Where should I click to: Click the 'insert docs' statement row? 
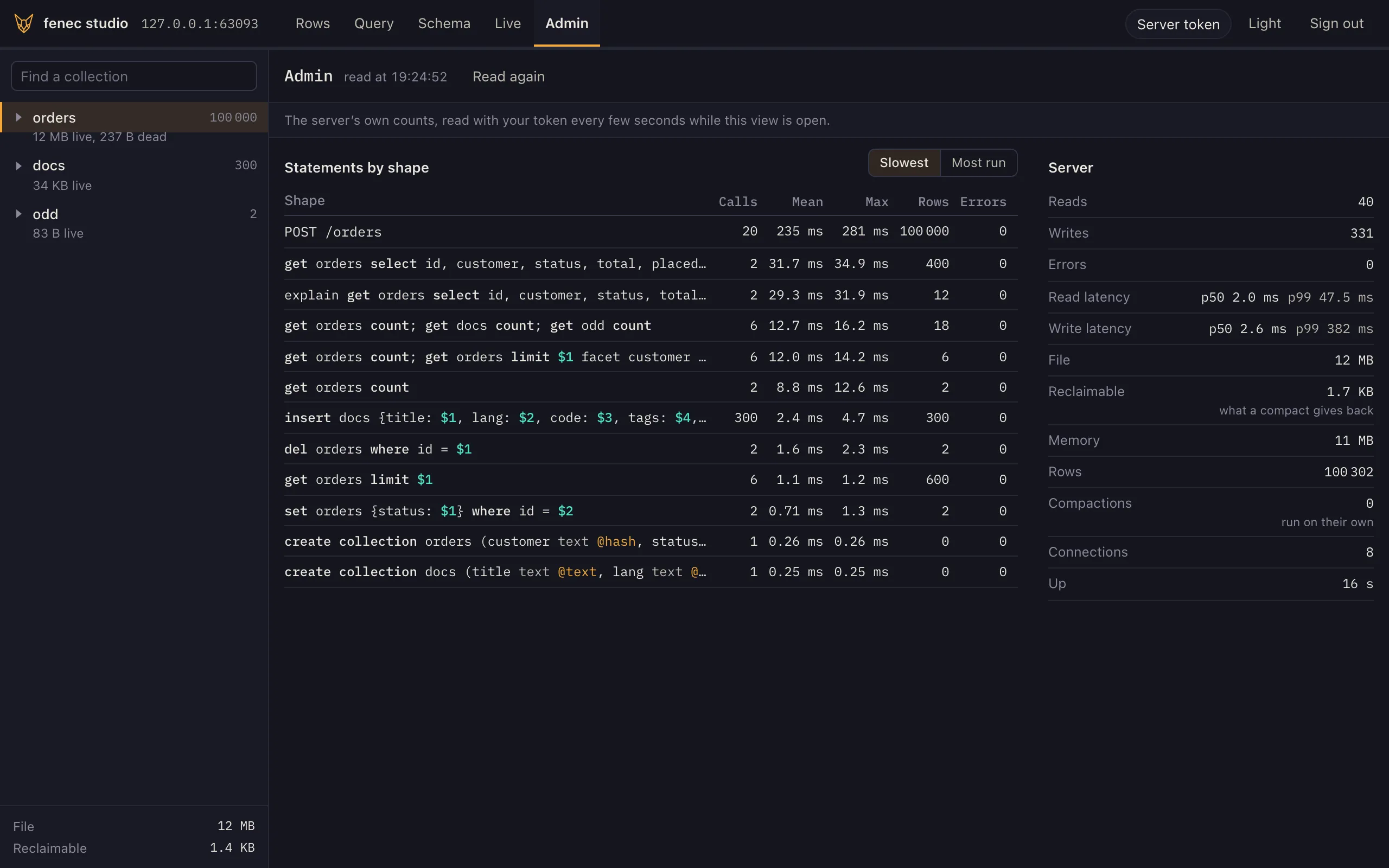651,418
